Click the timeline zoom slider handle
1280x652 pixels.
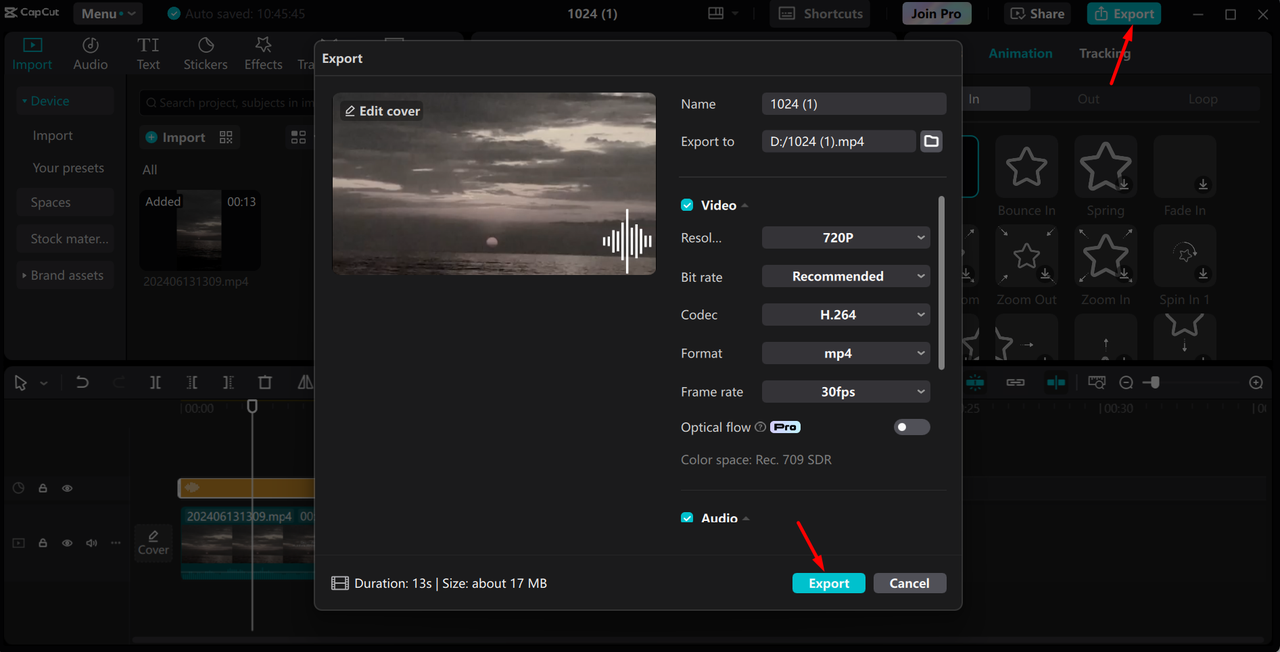pyautogui.click(x=1153, y=382)
